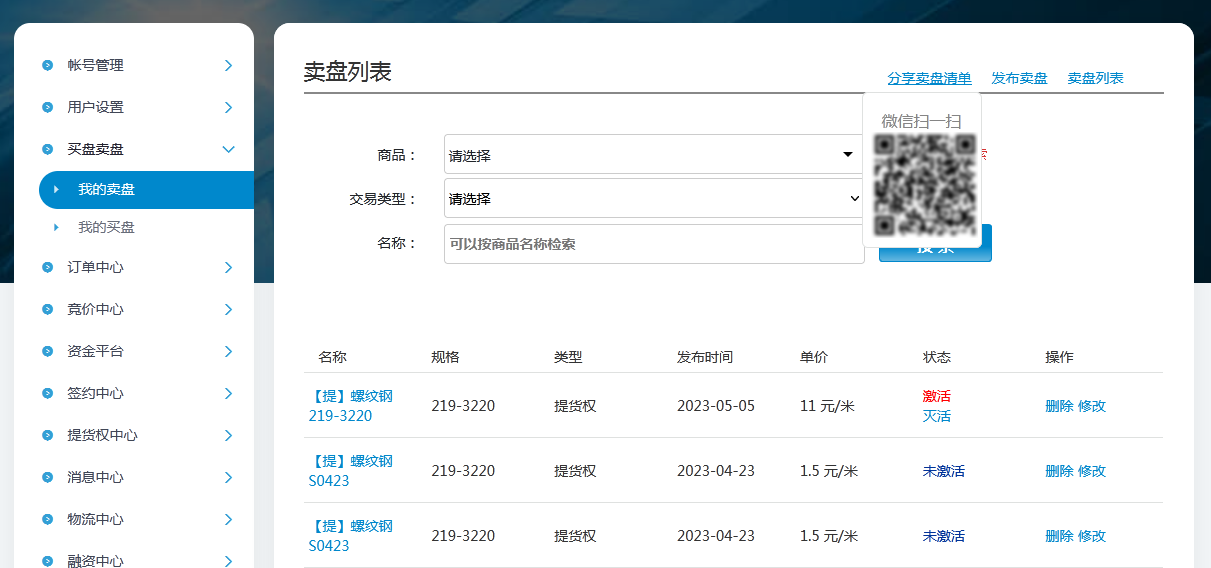Image resolution: width=1211 pixels, height=568 pixels.
Task: Open the 商品 dropdown selector
Action: pyautogui.click(x=653, y=155)
